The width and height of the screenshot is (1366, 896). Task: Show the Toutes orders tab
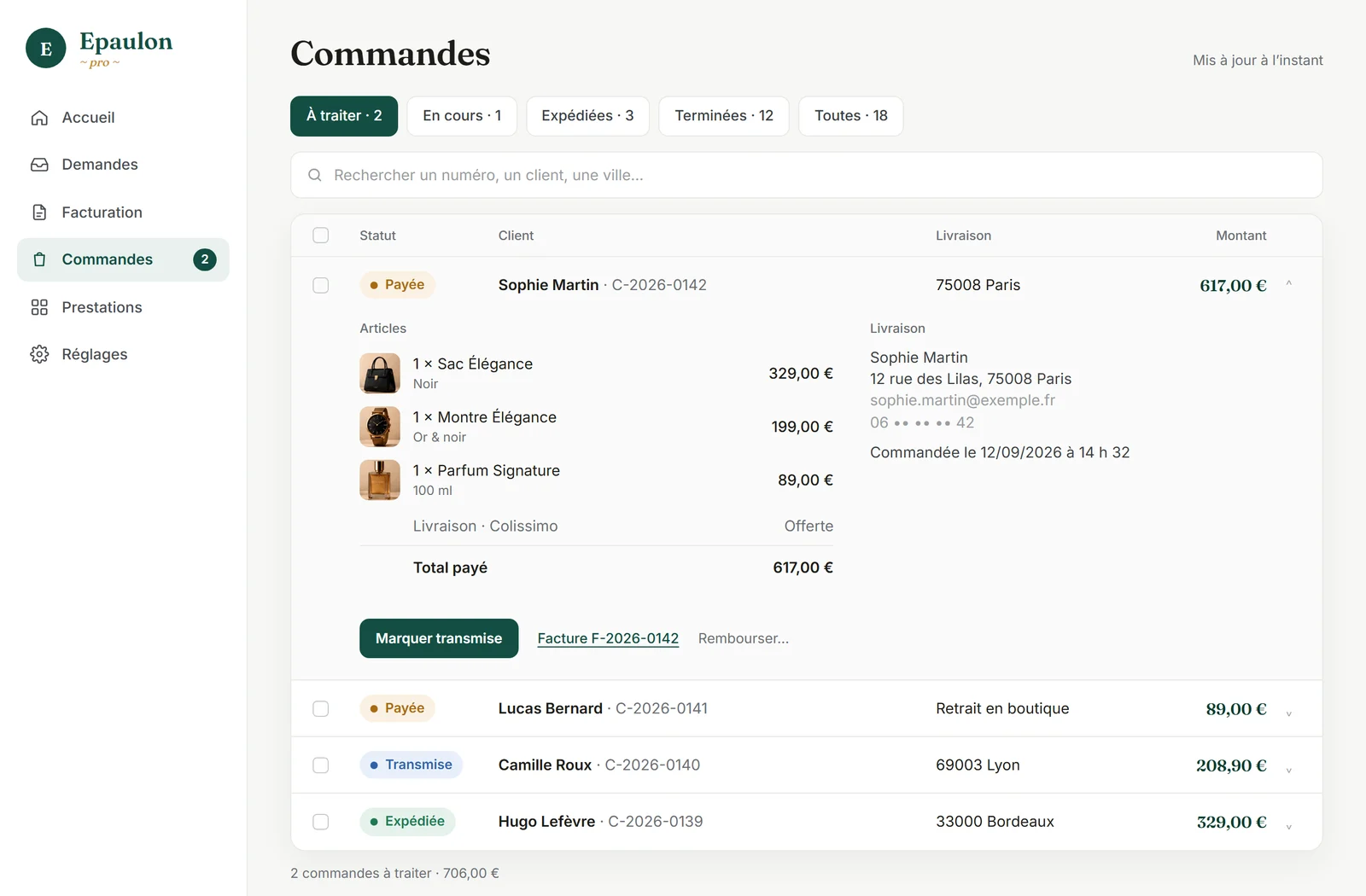click(851, 116)
